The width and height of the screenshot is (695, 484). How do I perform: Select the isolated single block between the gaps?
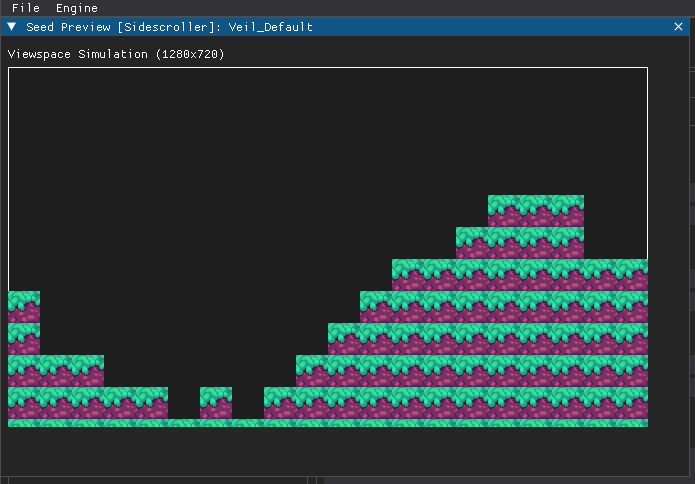pos(216,402)
